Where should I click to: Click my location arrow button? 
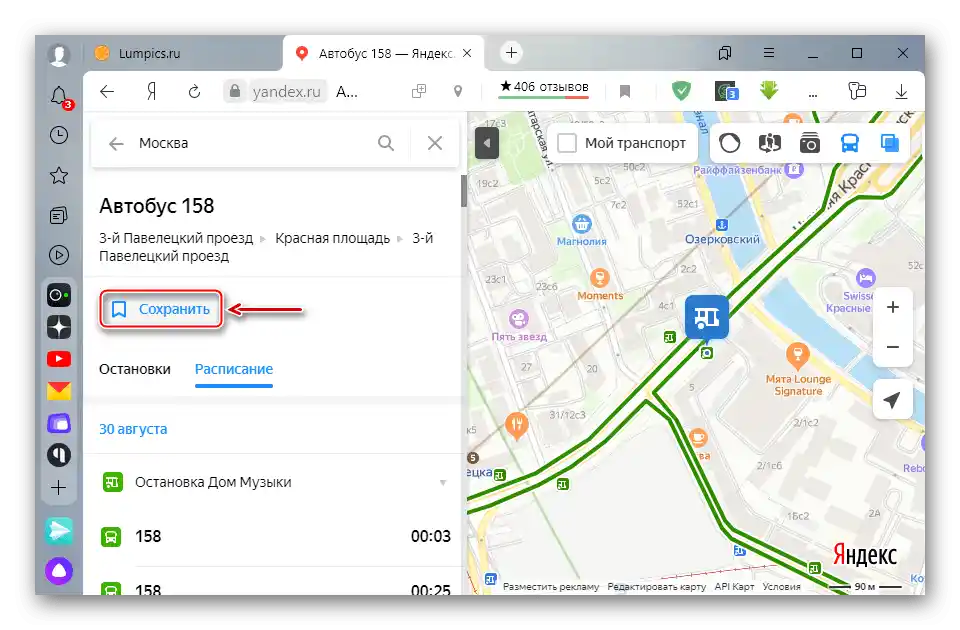(893, 400)
